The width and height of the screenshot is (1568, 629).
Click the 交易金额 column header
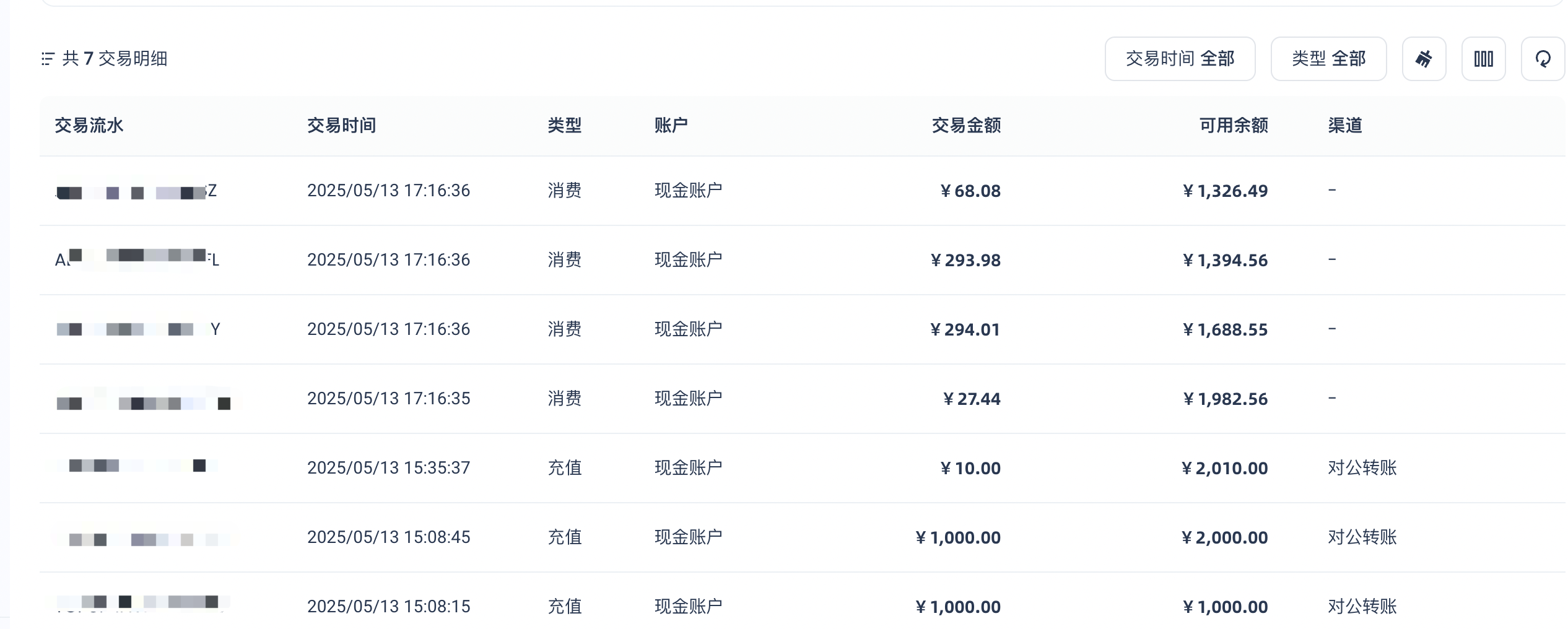click(966, 126)
